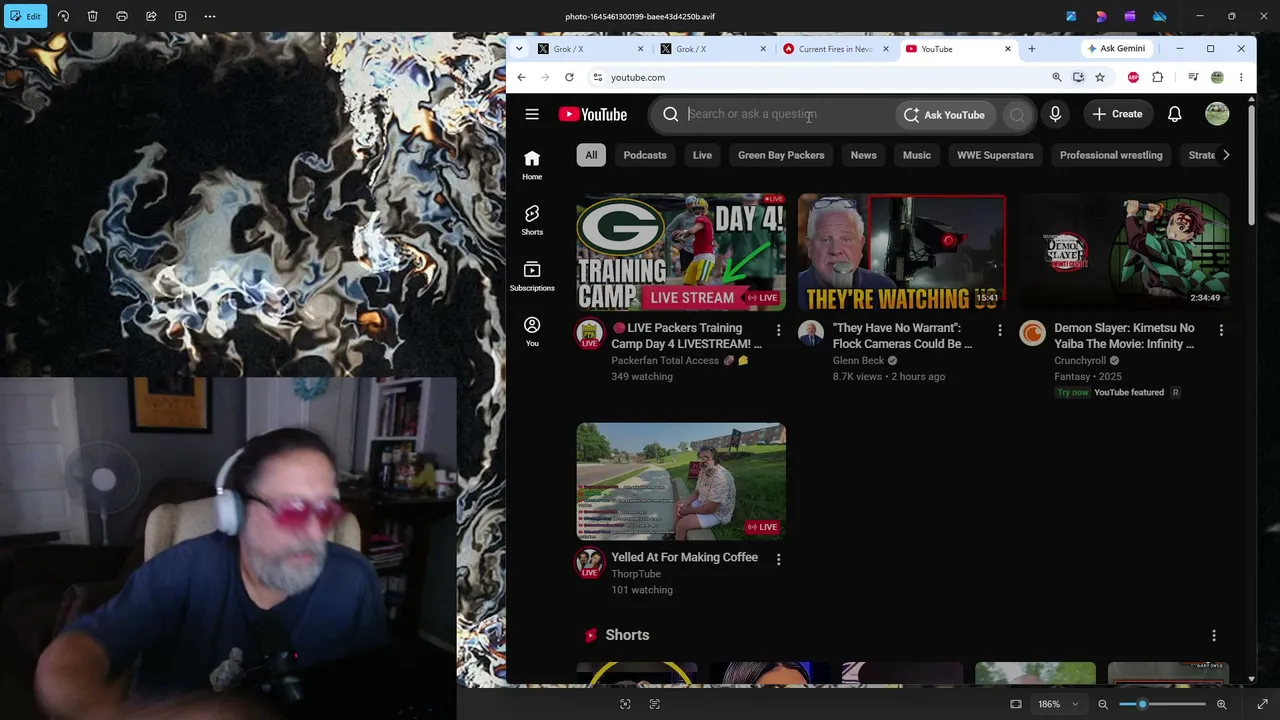1280x720 pixels.
Task: Reload the YouTube page
Action: click(569, 77)
